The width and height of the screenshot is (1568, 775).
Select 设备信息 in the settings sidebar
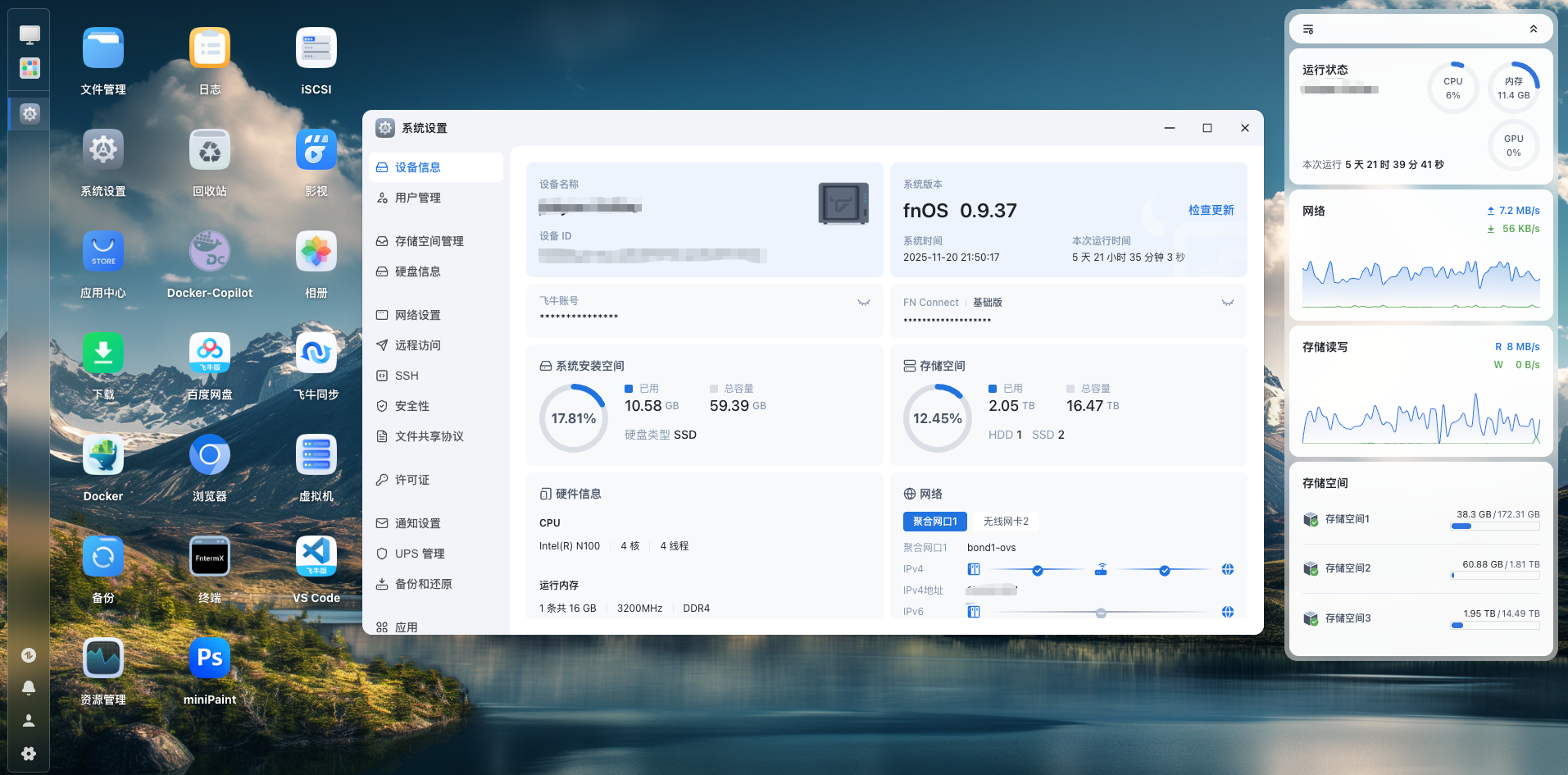click(x=436, y=167)
